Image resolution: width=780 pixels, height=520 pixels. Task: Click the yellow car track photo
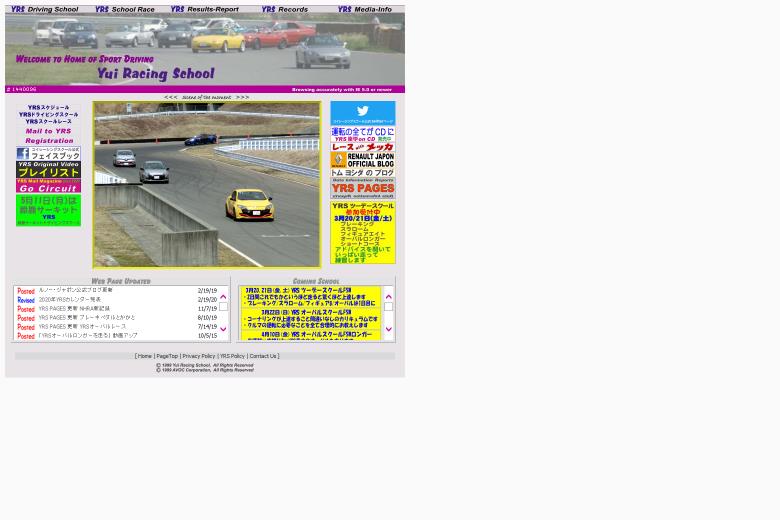click(206, 184)
